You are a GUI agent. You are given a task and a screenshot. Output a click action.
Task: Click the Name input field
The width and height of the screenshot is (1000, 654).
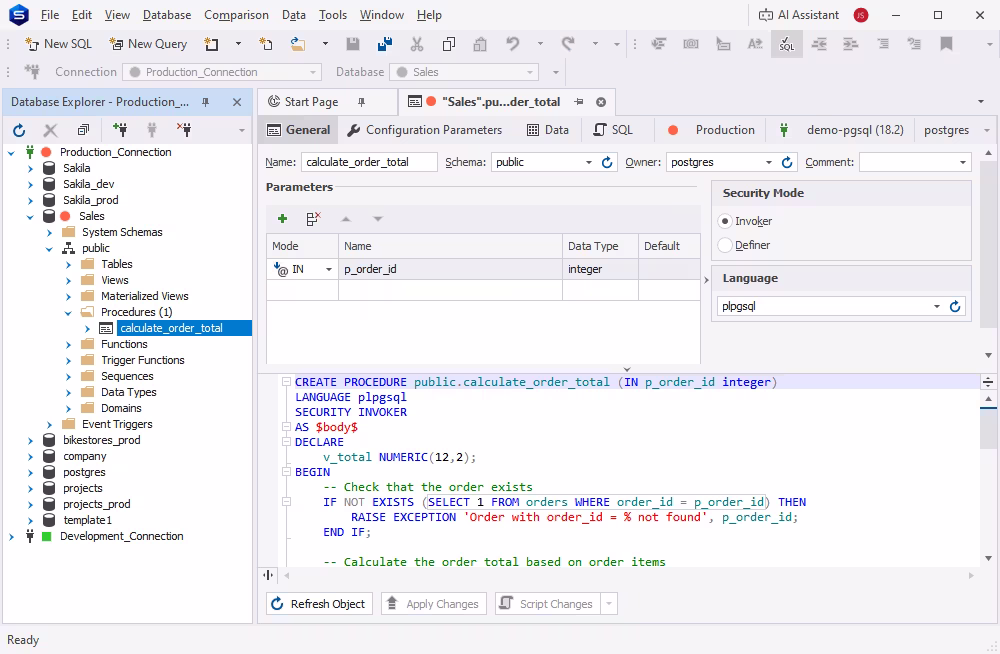point(369,162)
